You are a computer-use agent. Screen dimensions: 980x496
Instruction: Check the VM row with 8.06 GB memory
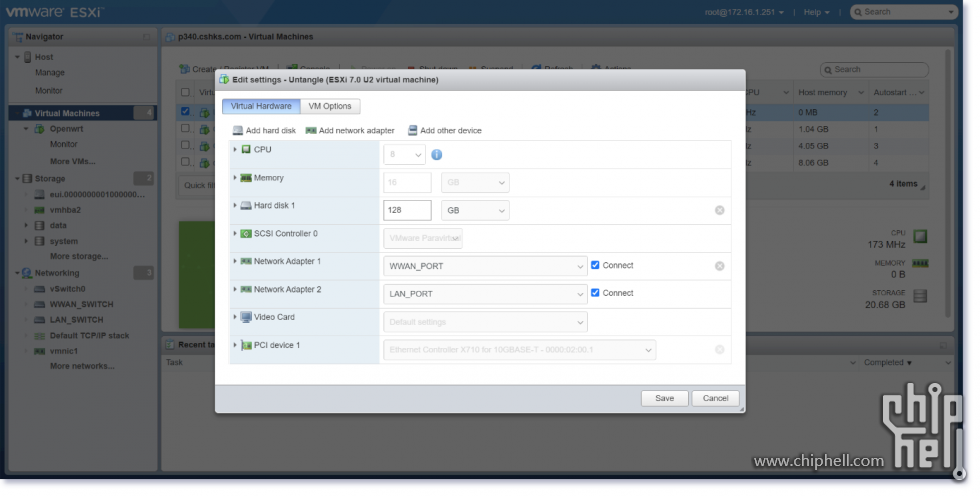coord(185,162)
